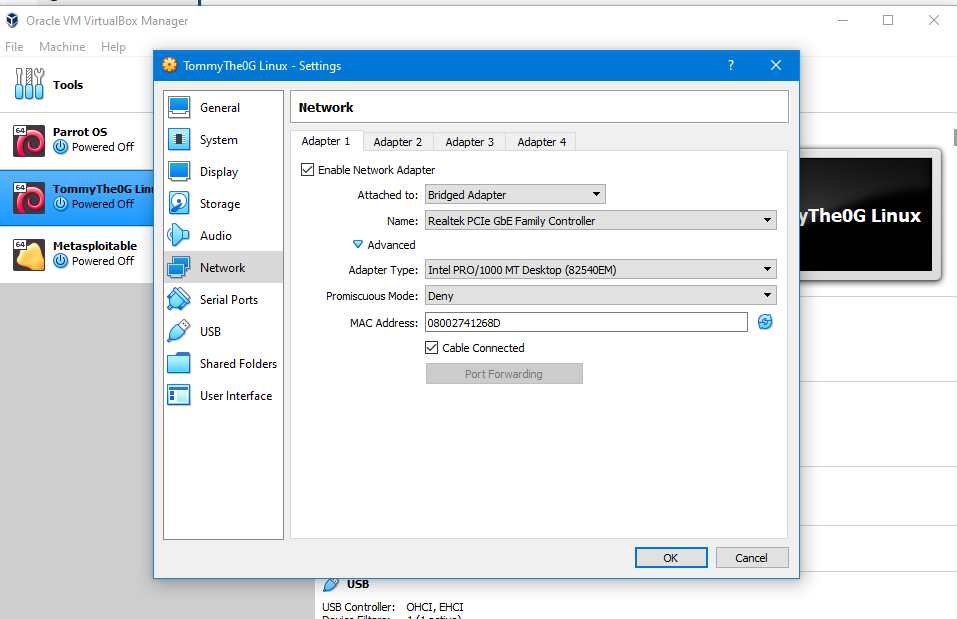Click the Powered Off status under Parrot OS
The height and width of the screenshot is (619, 957).
(x=103, y=147)
